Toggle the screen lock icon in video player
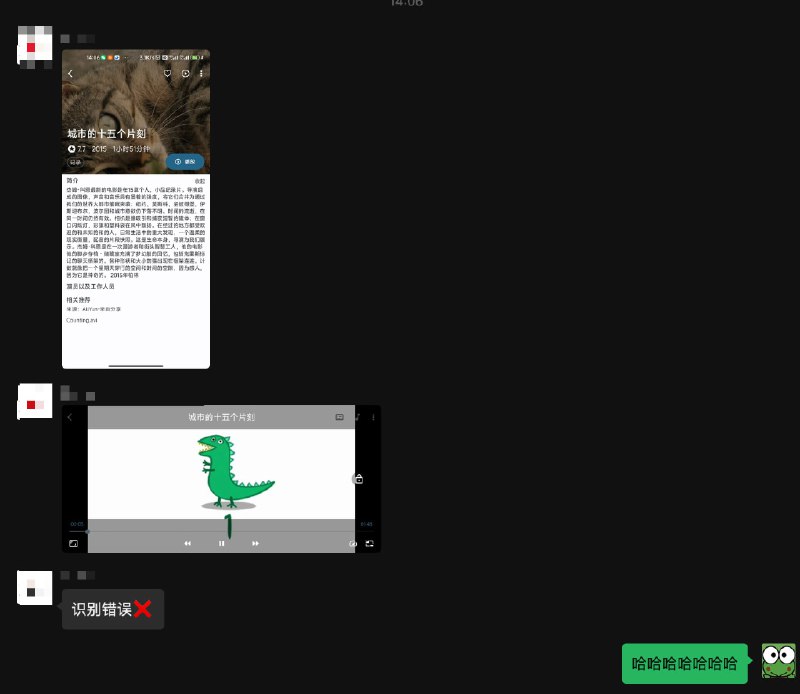 point(358,479)
